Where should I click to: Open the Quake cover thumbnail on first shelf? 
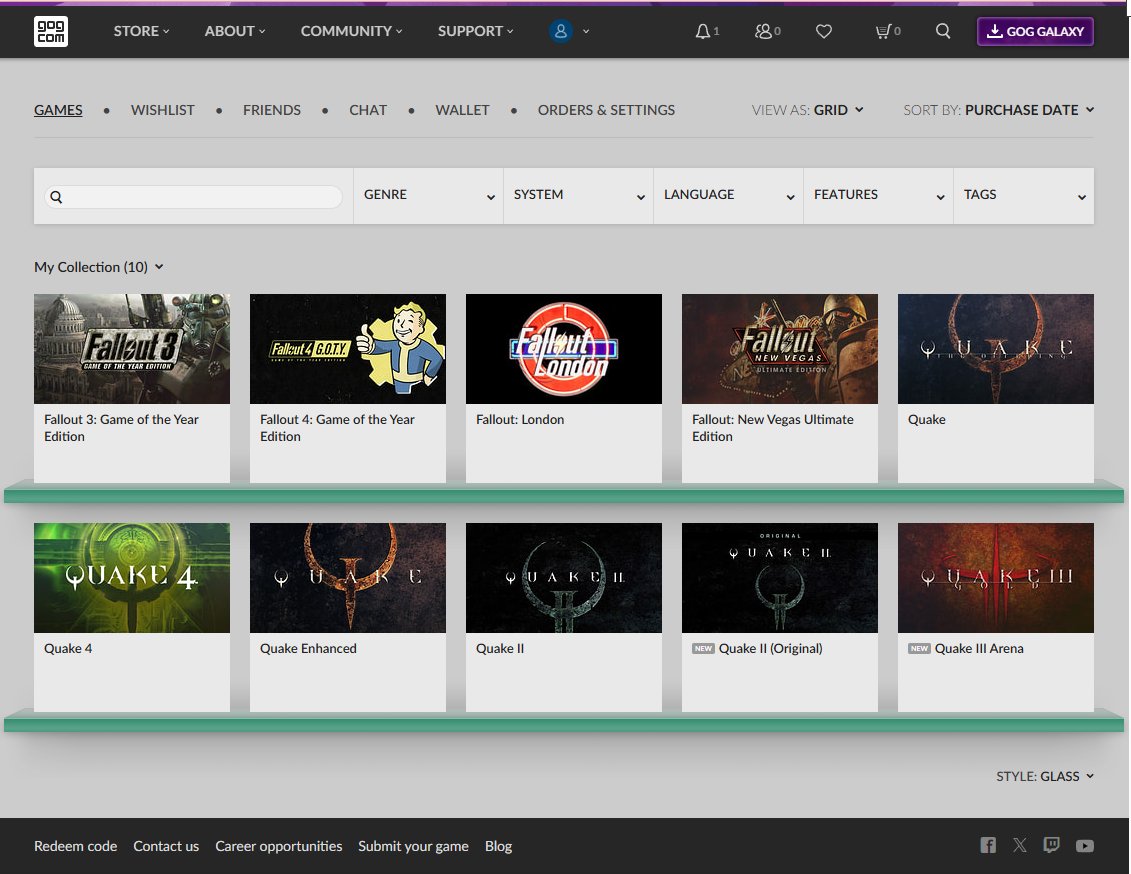995,348
